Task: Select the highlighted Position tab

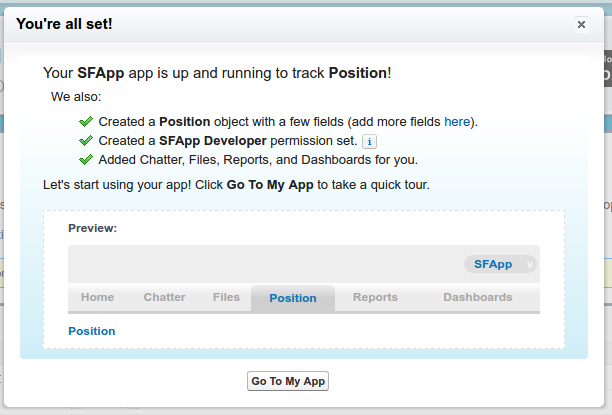Action: point(293,298)
